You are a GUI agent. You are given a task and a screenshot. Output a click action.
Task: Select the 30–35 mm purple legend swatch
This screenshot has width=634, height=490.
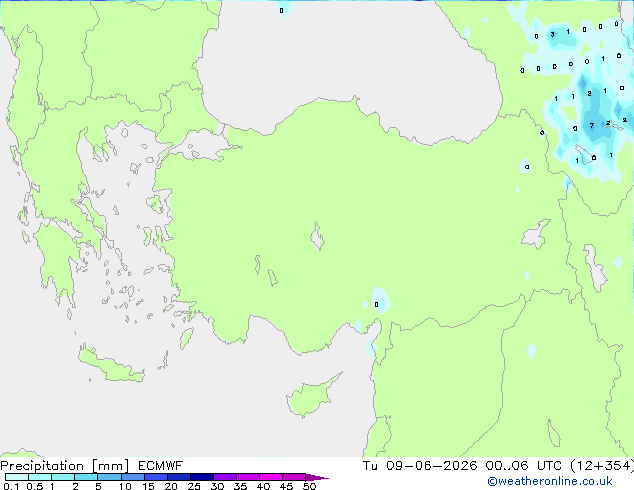[225, 477]
